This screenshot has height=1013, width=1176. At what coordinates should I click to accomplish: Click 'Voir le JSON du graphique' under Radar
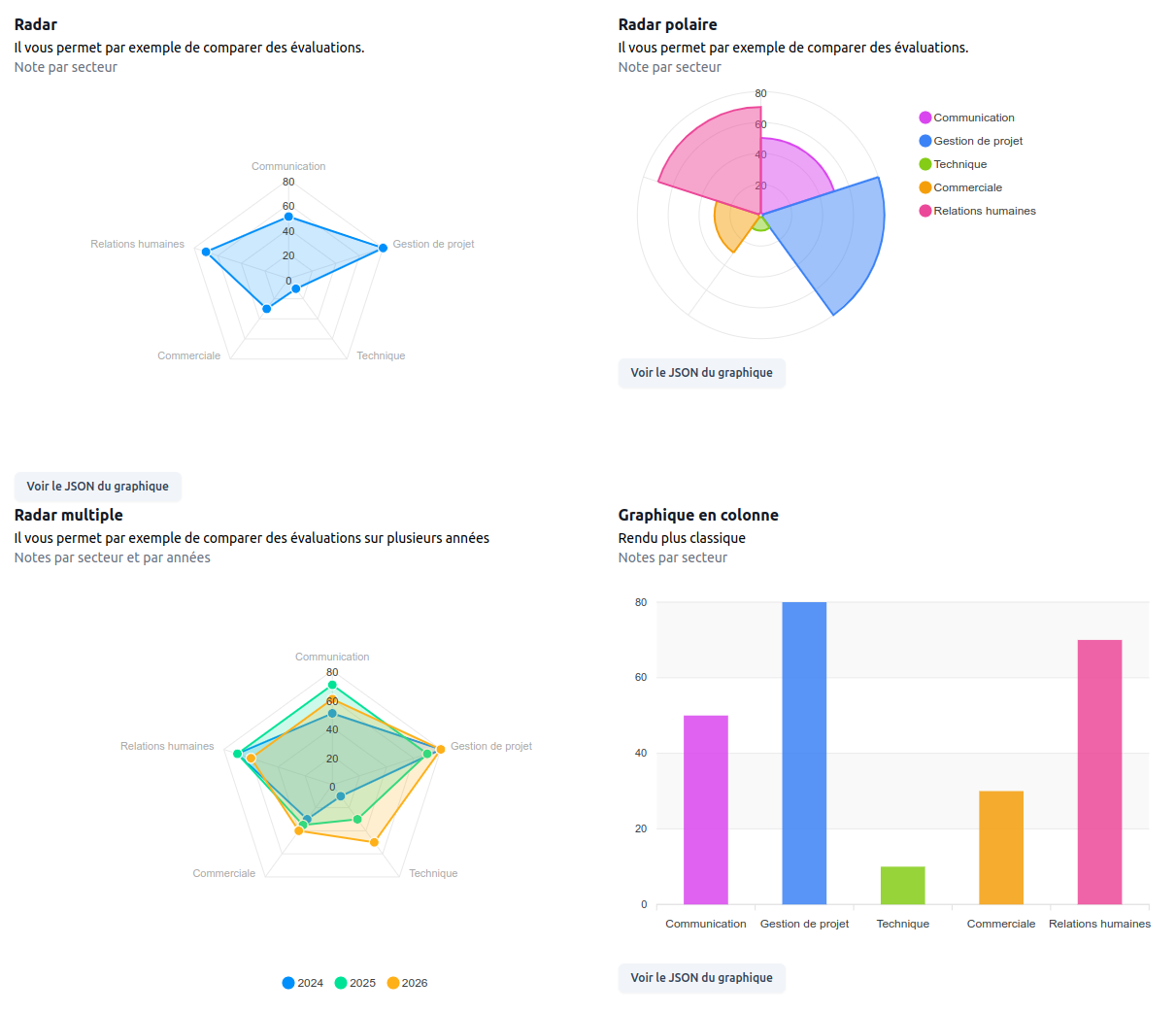[97, 487]
